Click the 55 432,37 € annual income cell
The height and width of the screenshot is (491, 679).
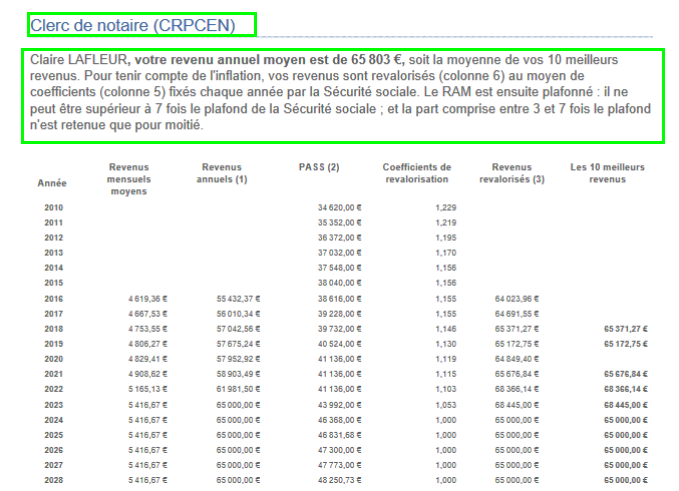click(239, 298)
